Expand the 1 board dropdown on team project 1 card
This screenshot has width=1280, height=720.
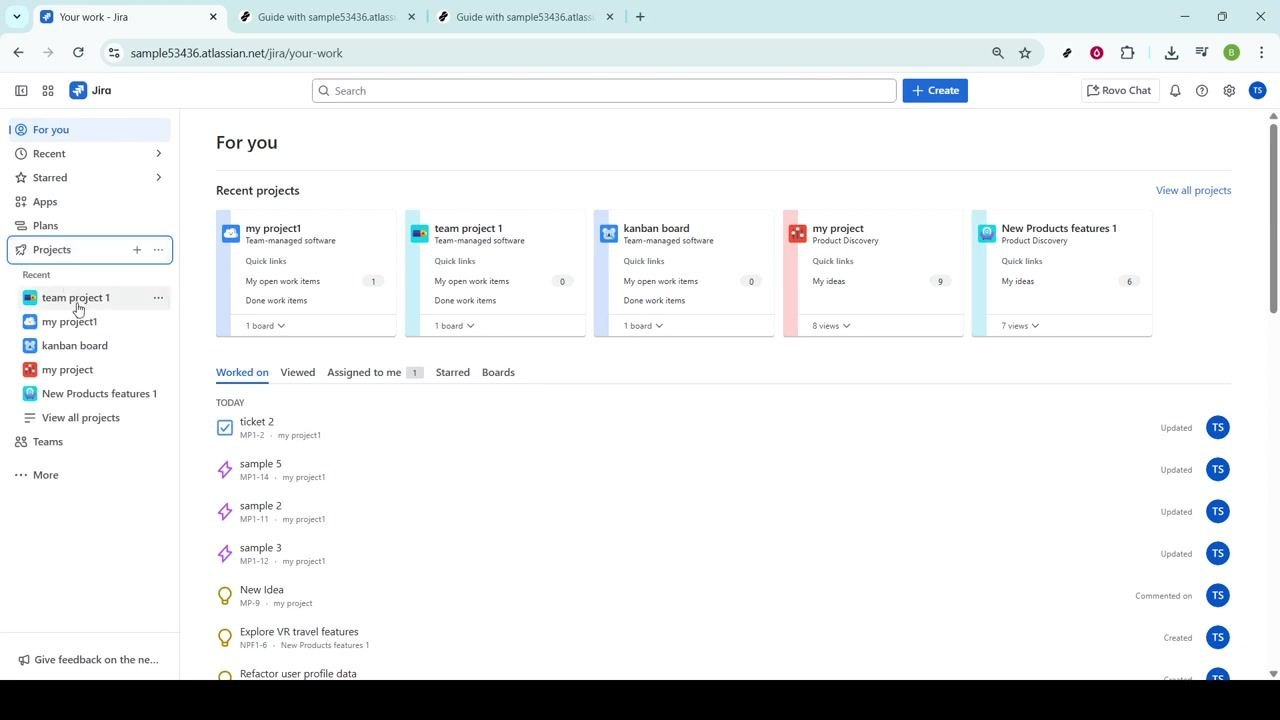[455, 326]
